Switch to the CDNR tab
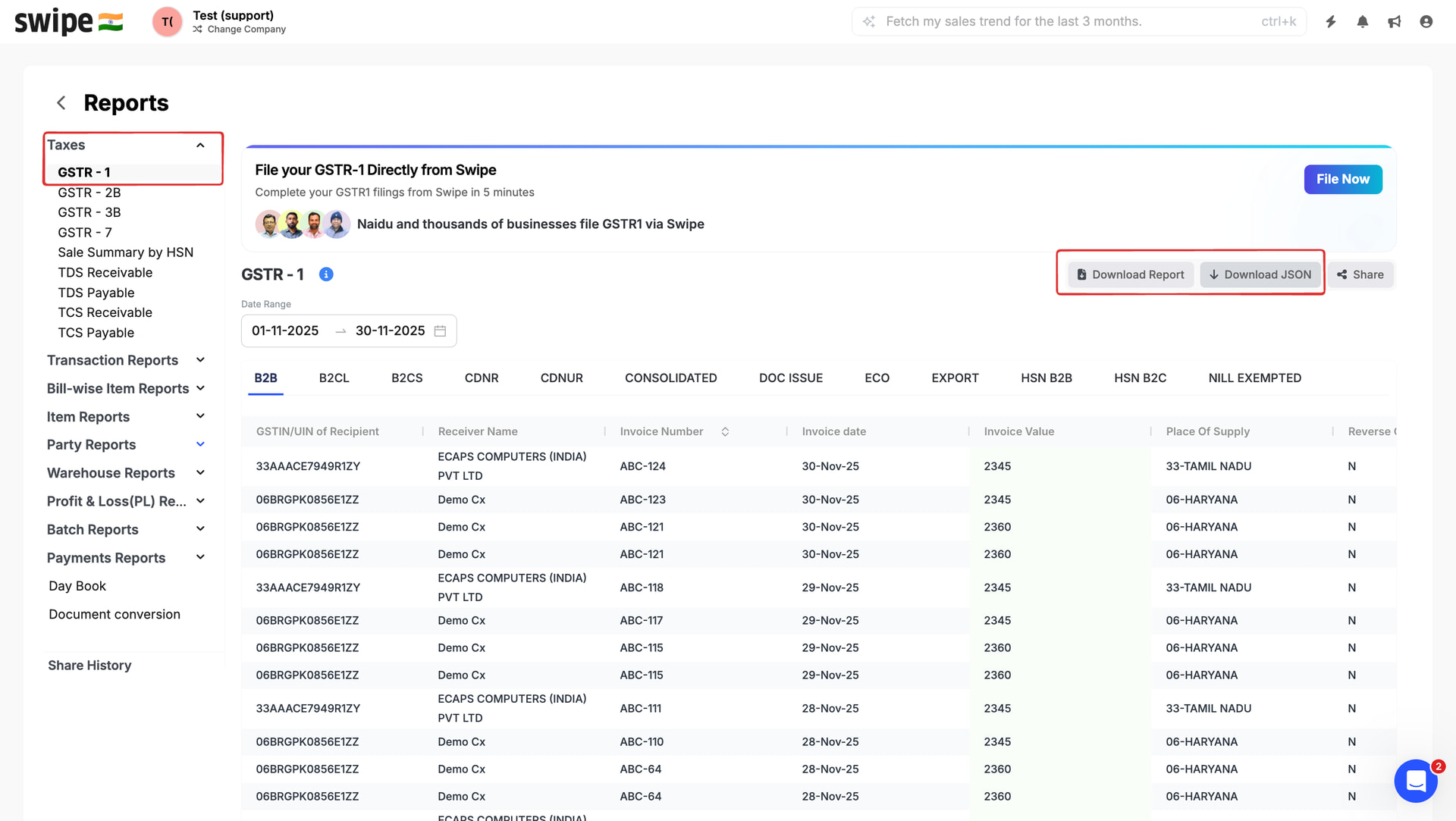This screenshot has width=1456, height=821. coord(481,378)
